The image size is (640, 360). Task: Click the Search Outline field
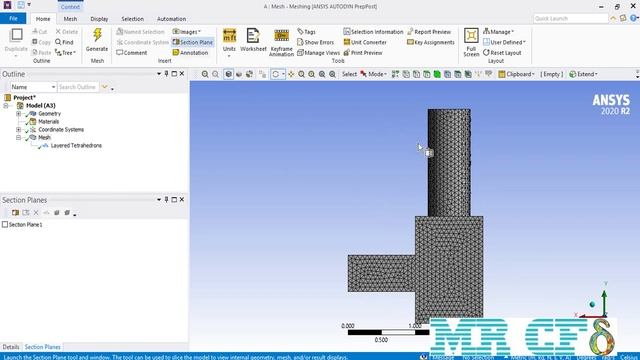78,87
